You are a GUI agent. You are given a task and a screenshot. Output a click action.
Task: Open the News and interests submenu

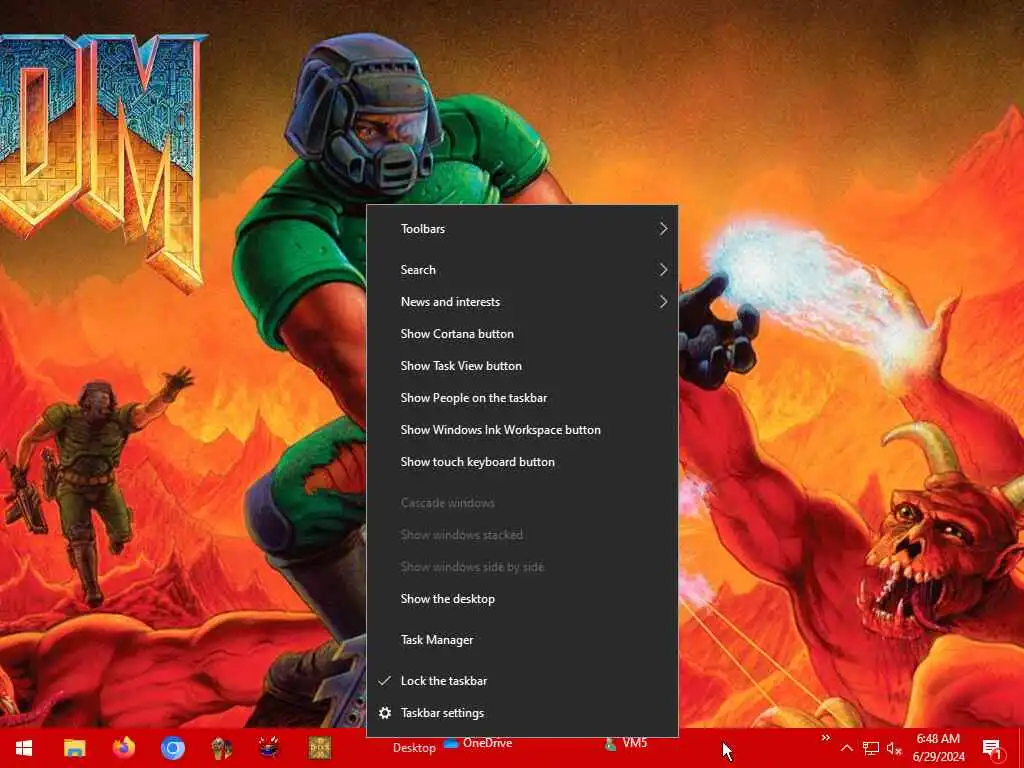click(x=522, y=302)
